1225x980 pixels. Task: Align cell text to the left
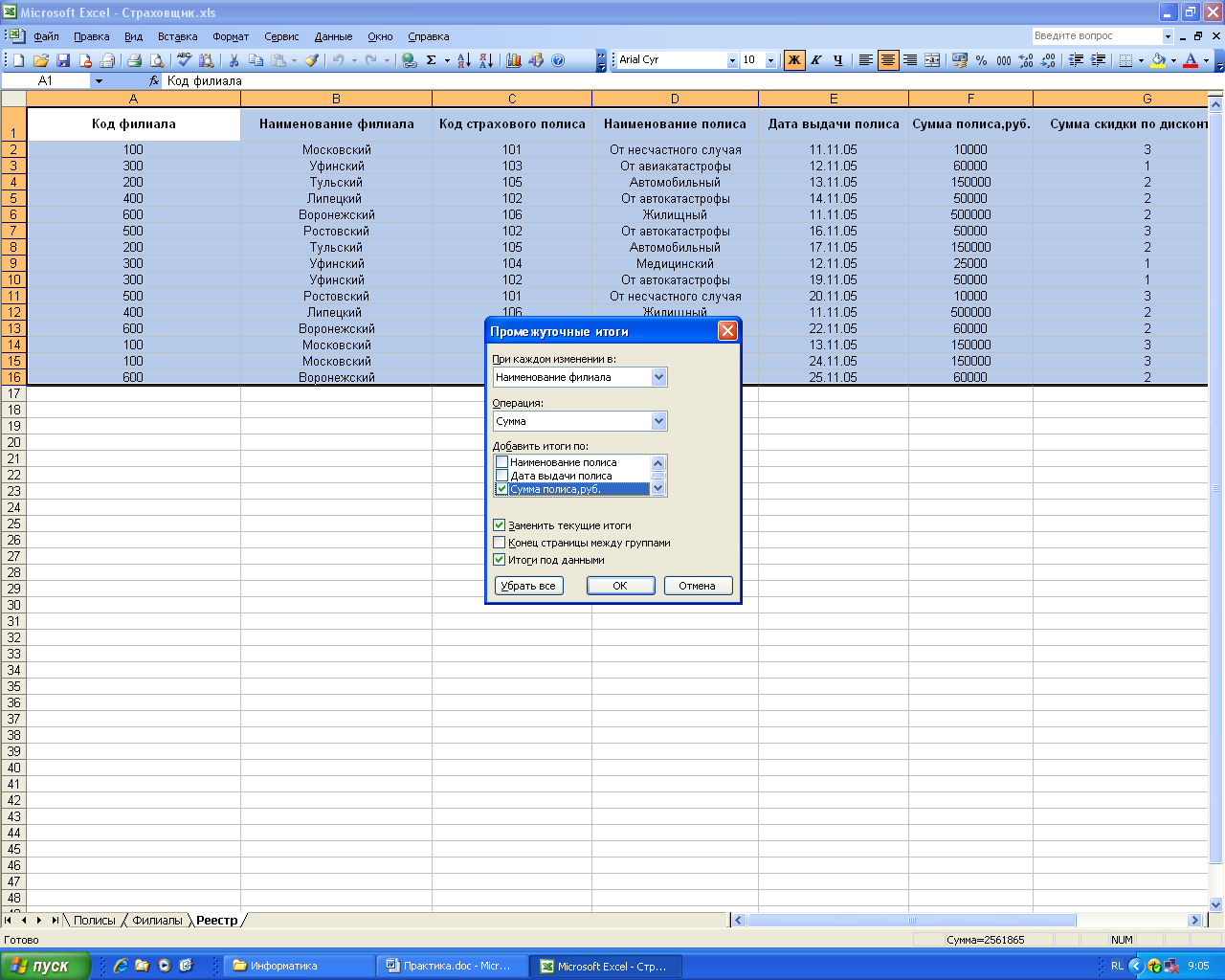(x=865, y=60)
